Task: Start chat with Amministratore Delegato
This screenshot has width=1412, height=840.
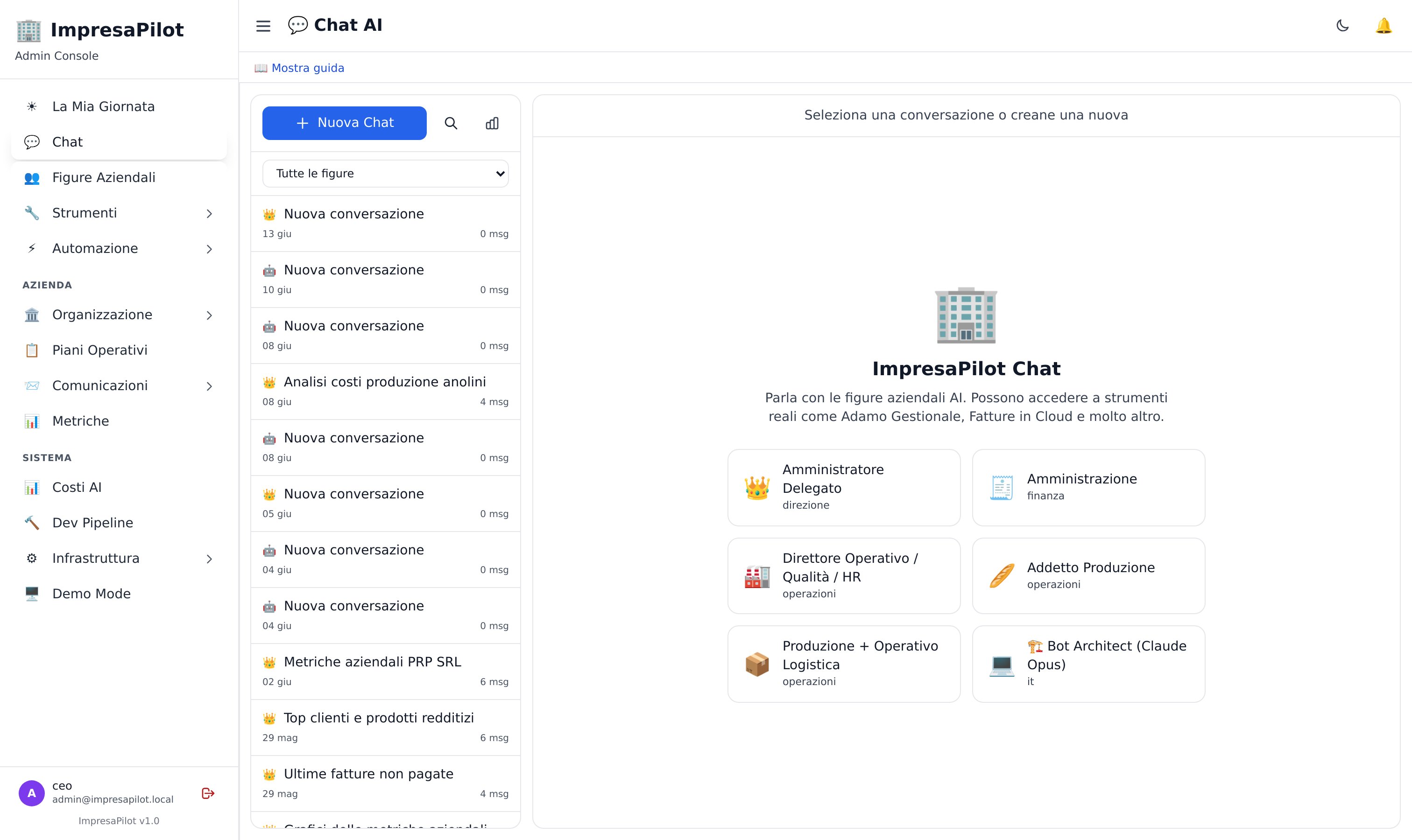Action: pos(844,487)
